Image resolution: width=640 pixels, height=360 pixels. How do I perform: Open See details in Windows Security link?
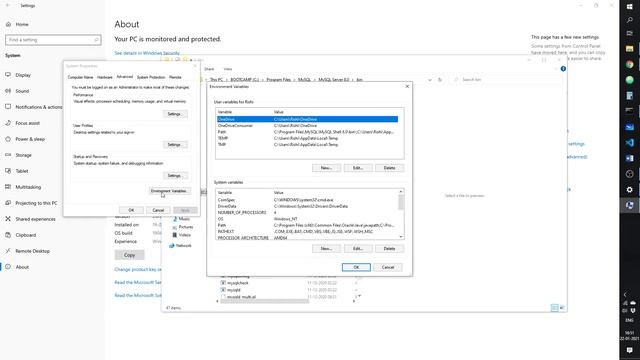coord(147,53)
